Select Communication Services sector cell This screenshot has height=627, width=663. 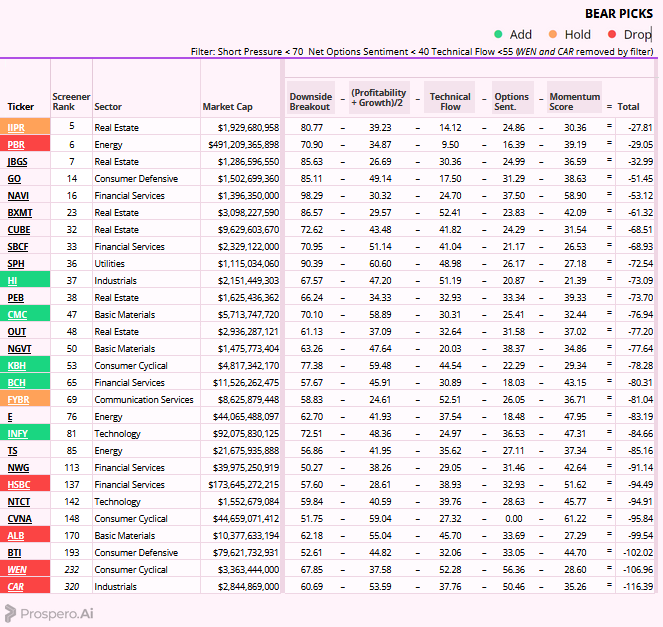[144, 400]
